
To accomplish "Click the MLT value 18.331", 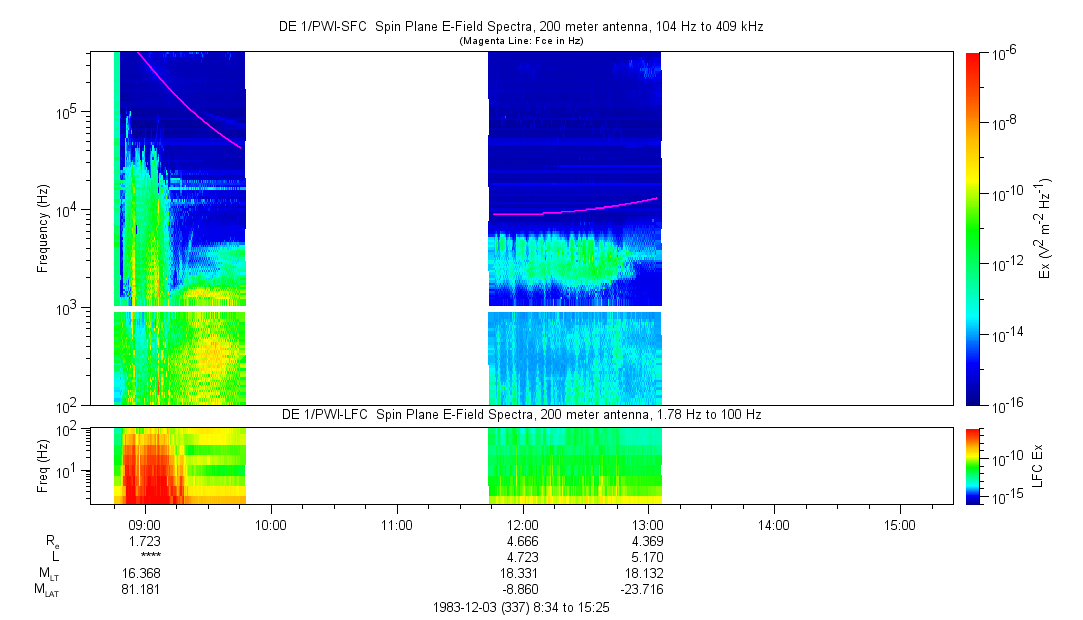I will pos(519,573).
